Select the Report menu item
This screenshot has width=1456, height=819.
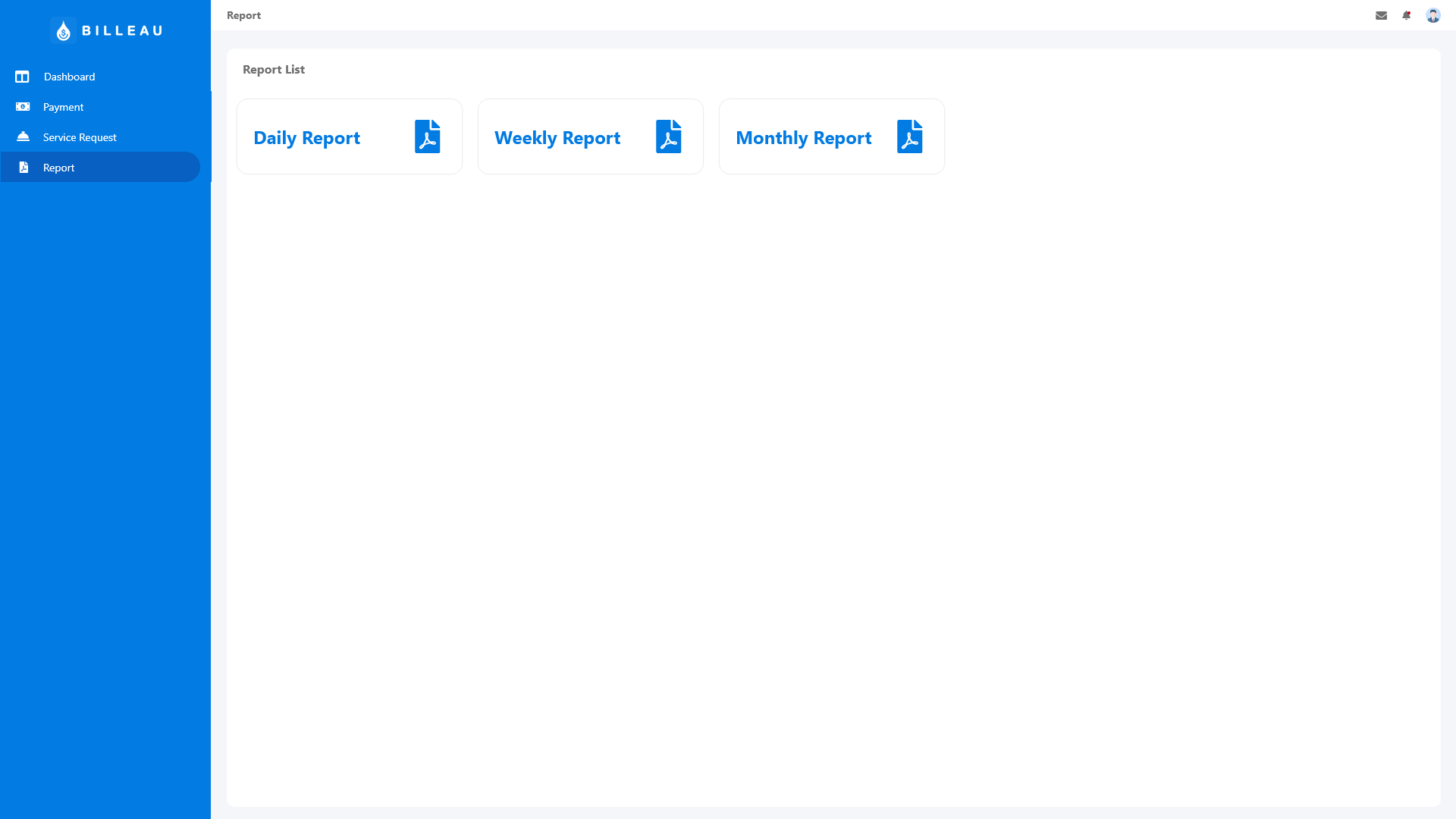(x=58, y=168)
